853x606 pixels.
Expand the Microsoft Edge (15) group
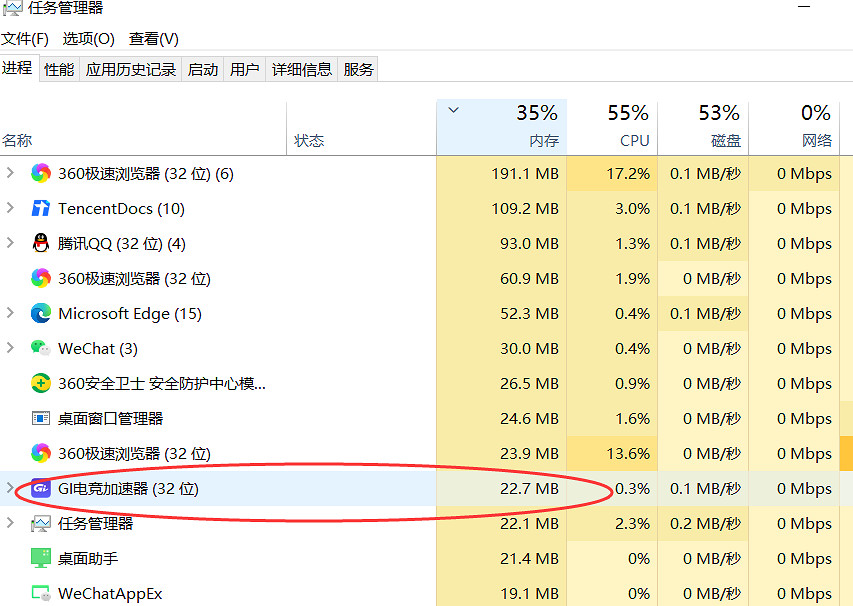pyautogui.click(x=11, y=314)
